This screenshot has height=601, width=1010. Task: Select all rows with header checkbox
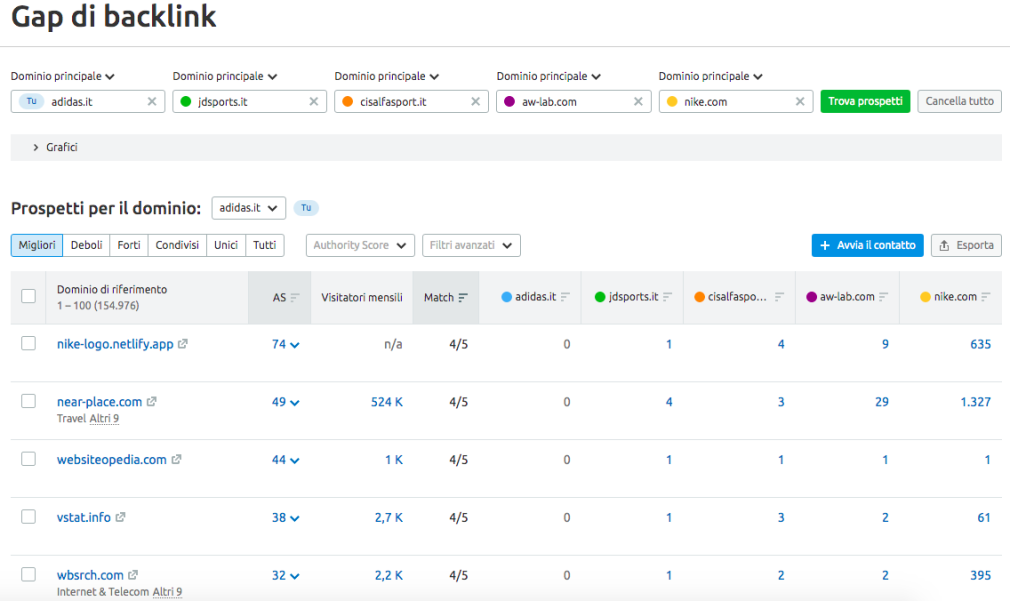[28, 296]
